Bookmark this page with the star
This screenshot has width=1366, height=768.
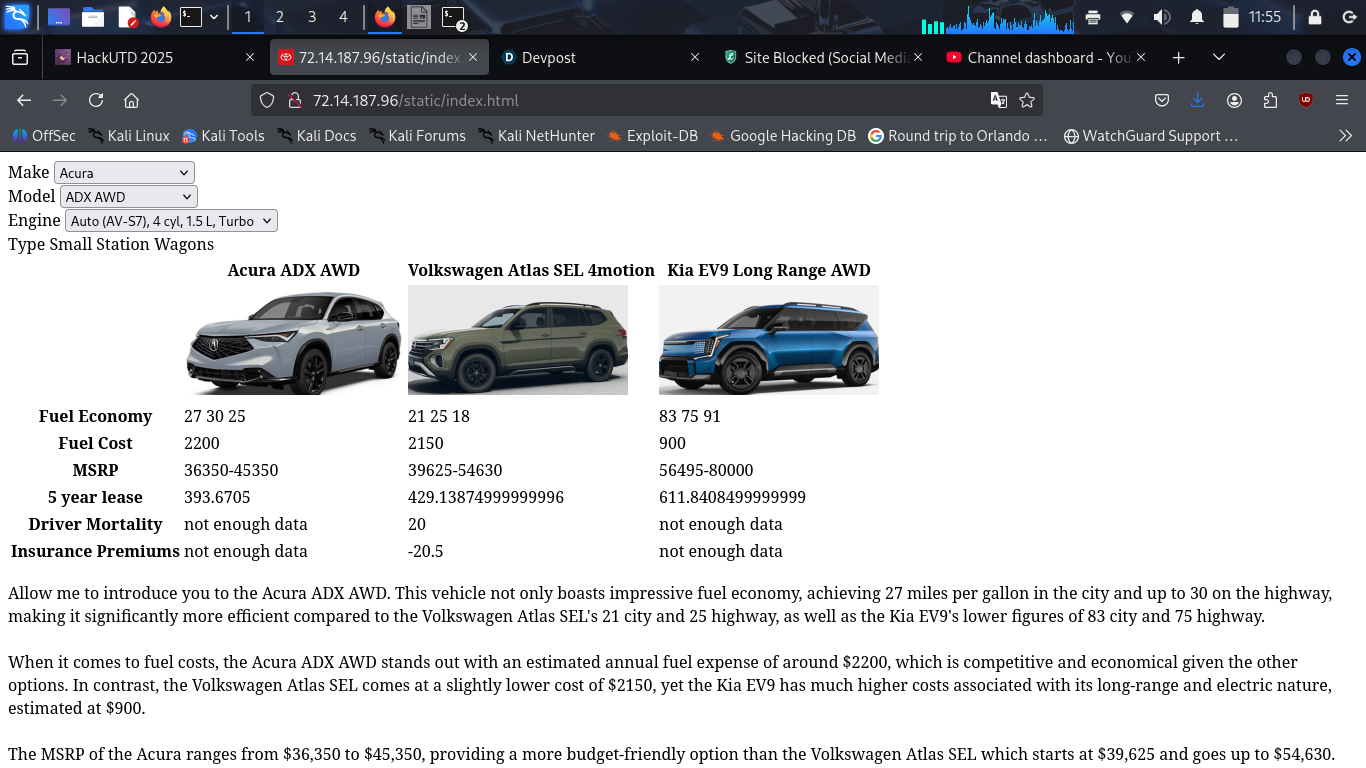tap(1027, 100)
